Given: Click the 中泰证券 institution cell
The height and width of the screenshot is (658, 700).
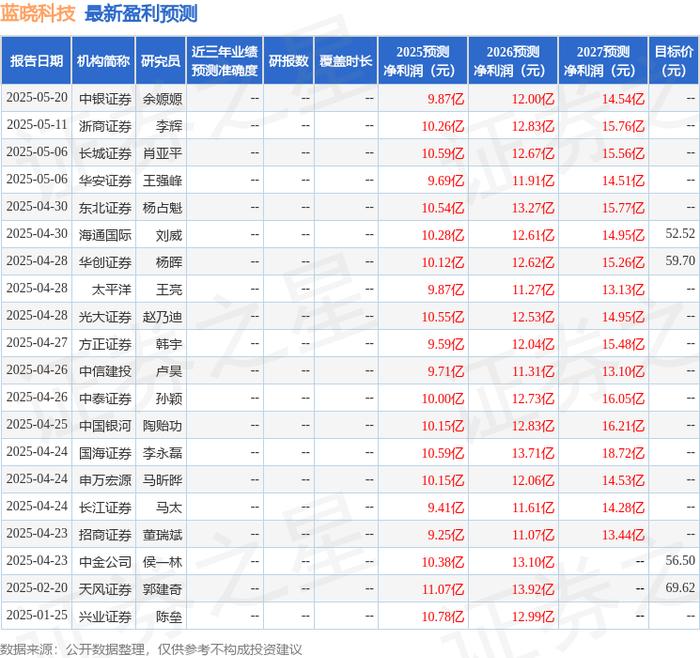Looking at the screenshot, I should pyautogui.click(x=105, y=398).
